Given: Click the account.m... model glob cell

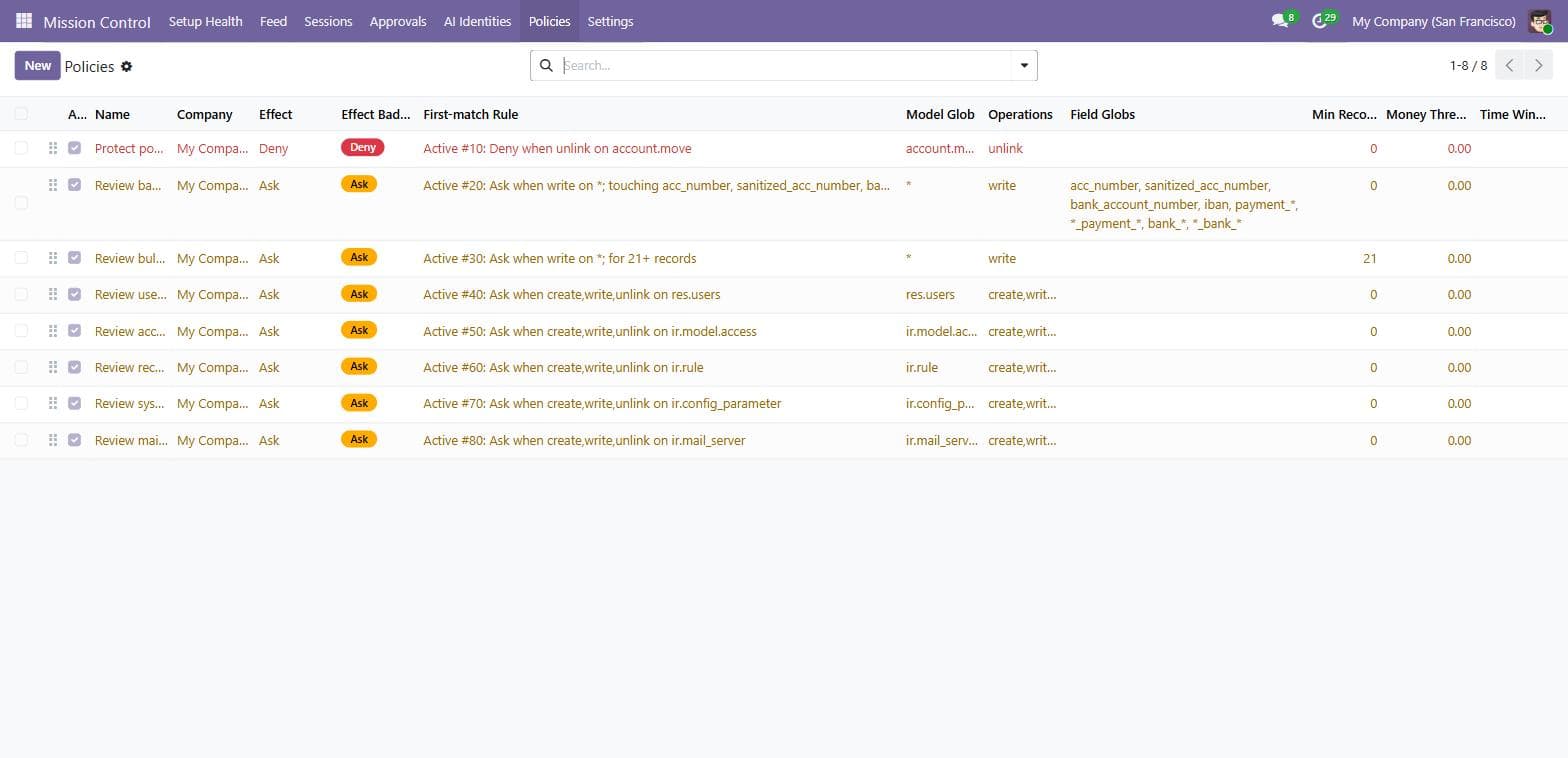Looking at the screenshot, I should click(x=940, y=148).
